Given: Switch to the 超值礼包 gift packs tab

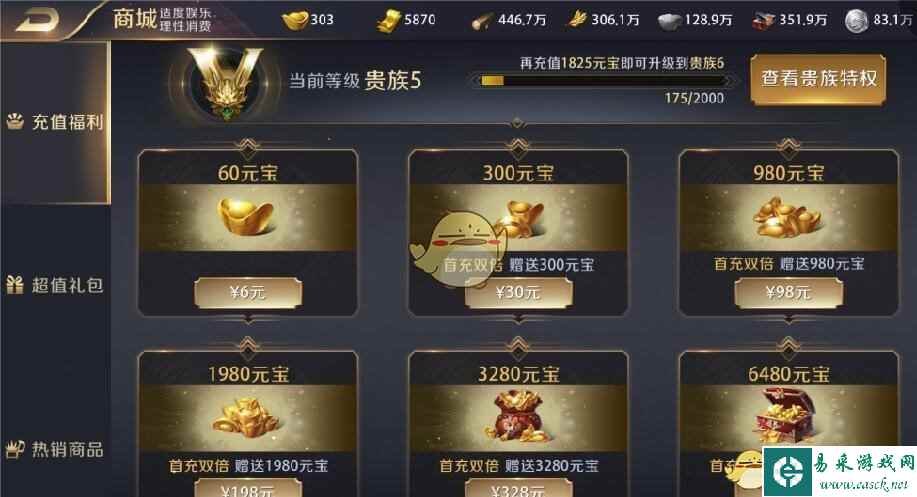Looking at the screenshot, I should coord(55,285).
